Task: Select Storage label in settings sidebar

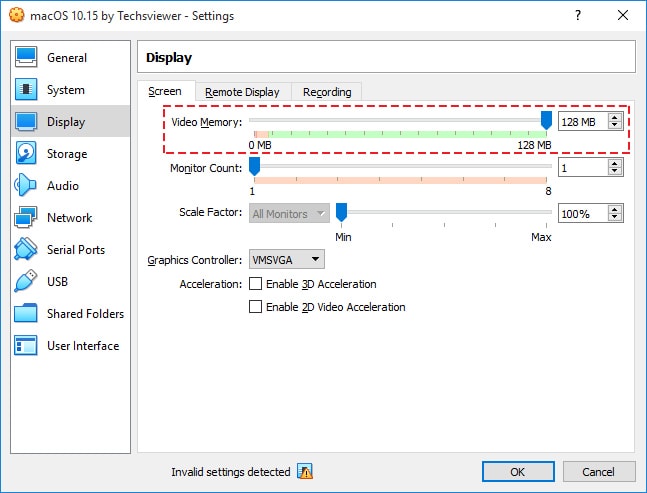Action: tap(67, 153)
